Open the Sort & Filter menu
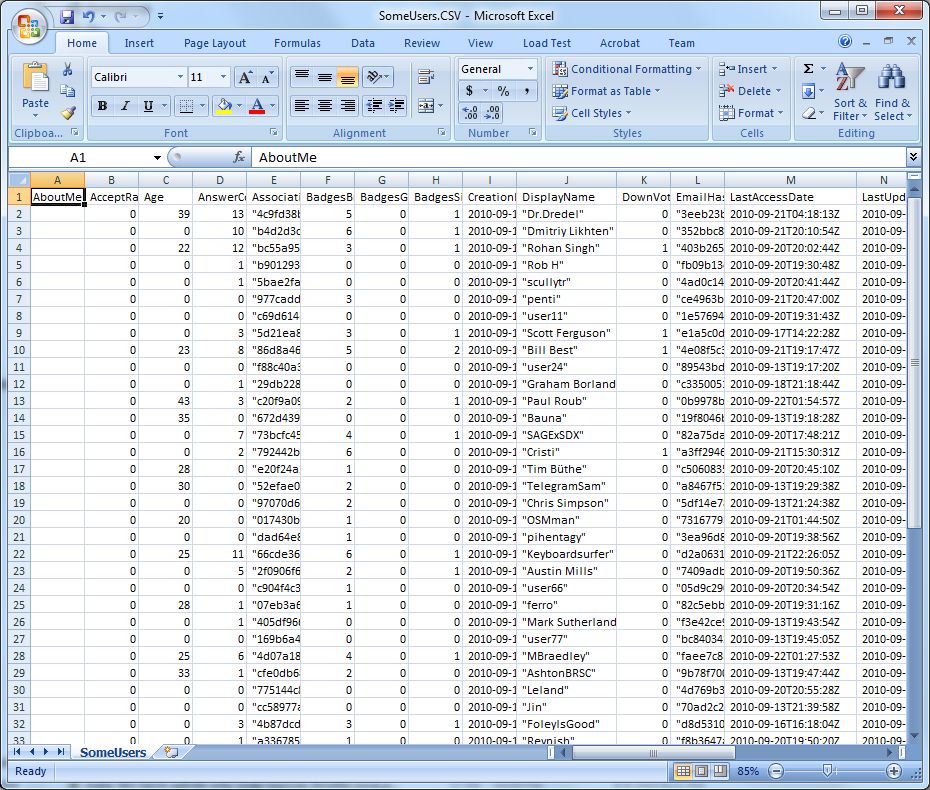The height and width of the screenshot is (790, 930). click(849, 92)
